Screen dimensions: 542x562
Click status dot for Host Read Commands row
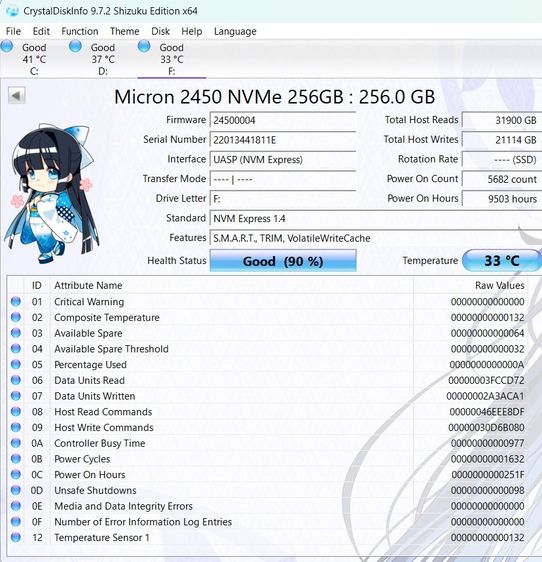(x=16, y=412)
